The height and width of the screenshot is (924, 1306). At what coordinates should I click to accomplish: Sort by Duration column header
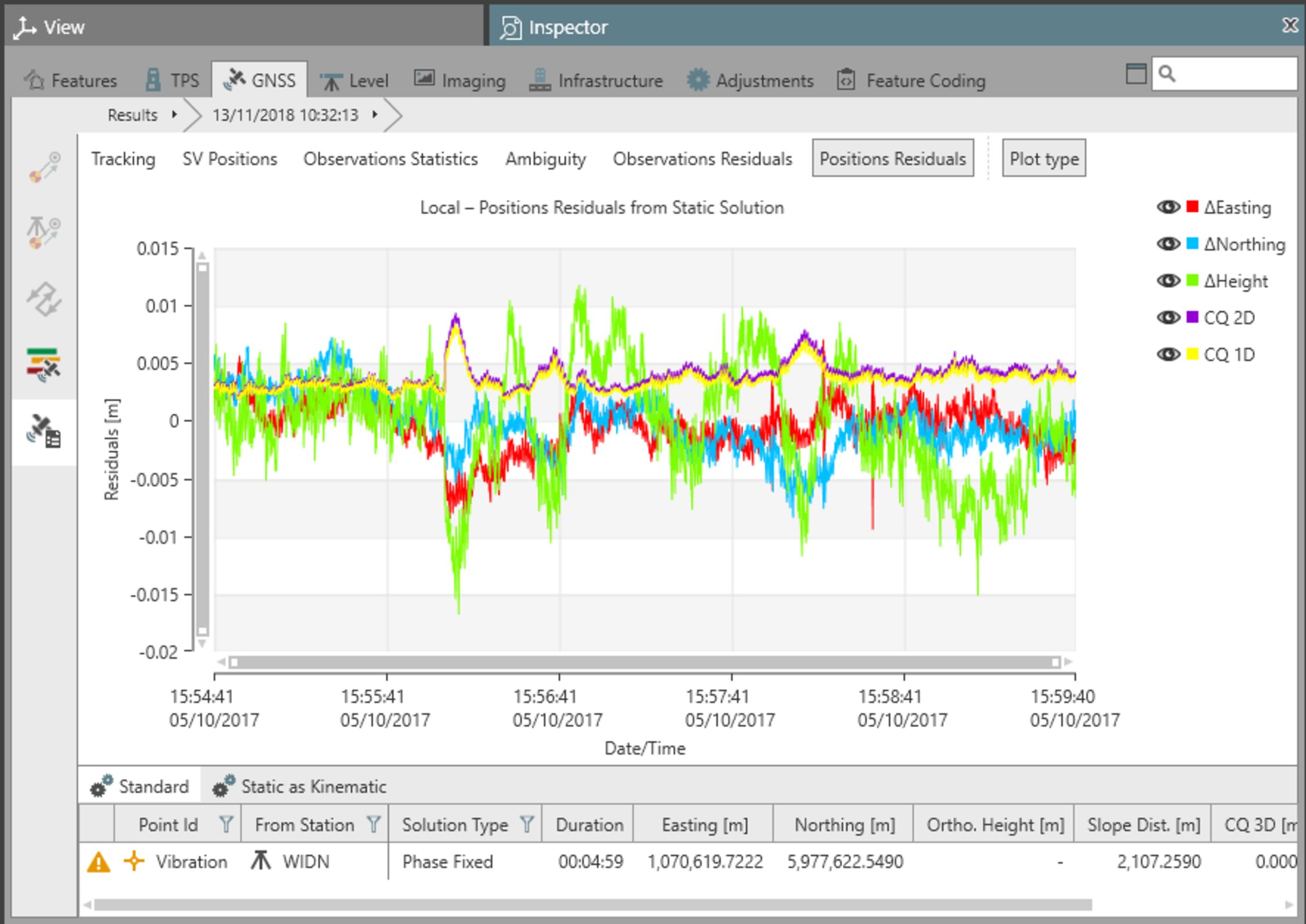click(589, 824)
